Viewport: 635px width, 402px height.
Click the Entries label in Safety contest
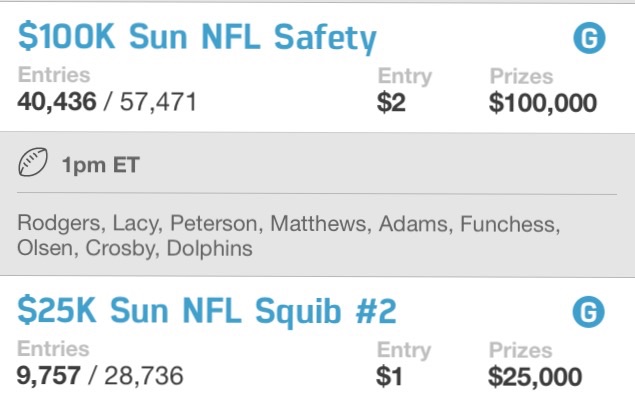coord(54,74)
